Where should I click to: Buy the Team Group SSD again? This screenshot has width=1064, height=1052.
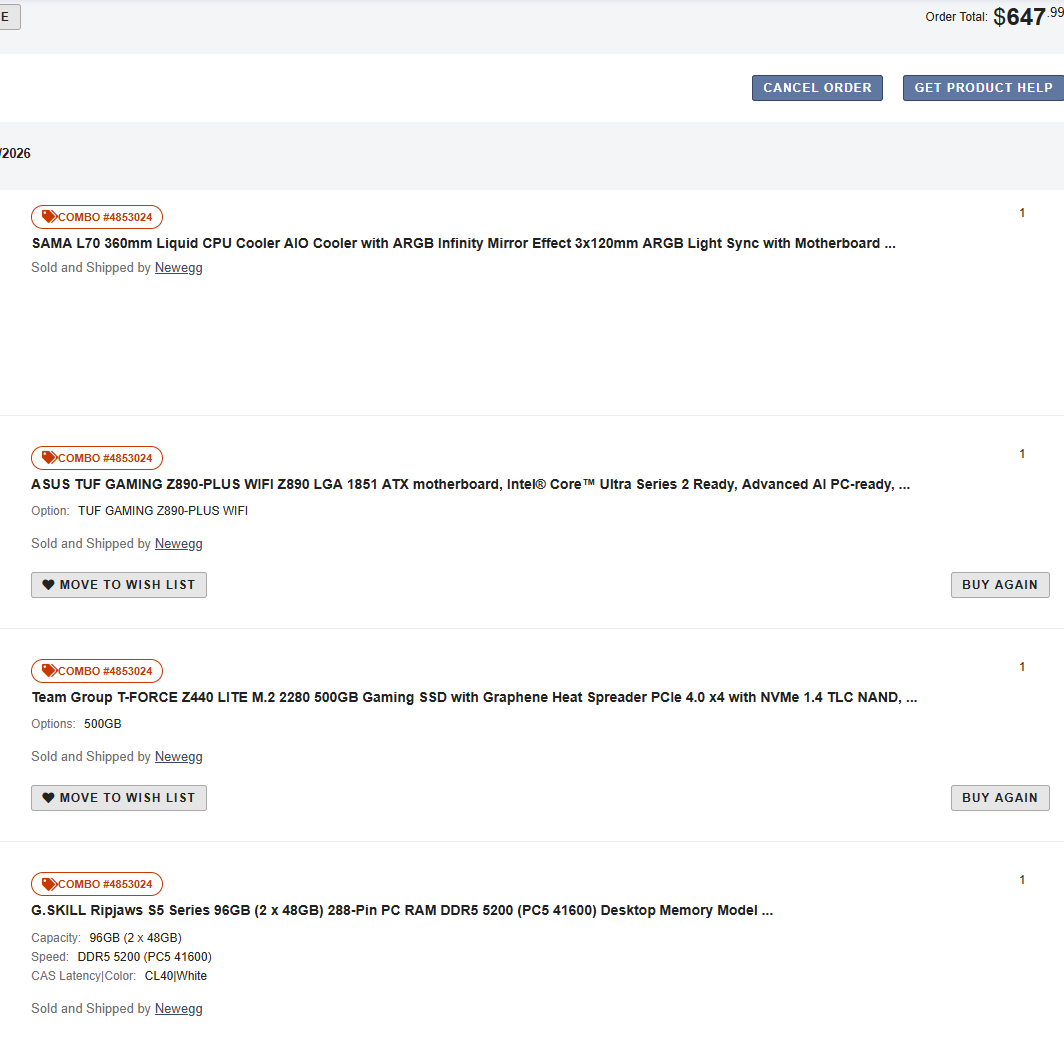(x=1000, y=798)
